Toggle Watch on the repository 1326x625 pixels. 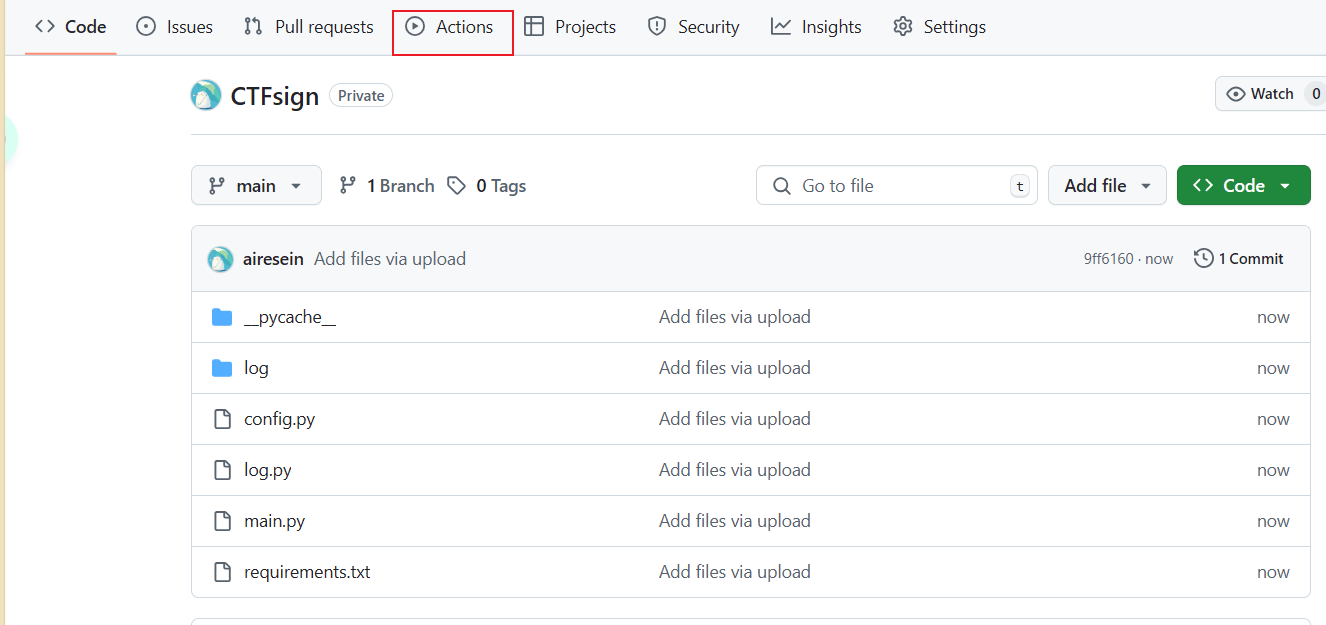(x=1261, y=94)
